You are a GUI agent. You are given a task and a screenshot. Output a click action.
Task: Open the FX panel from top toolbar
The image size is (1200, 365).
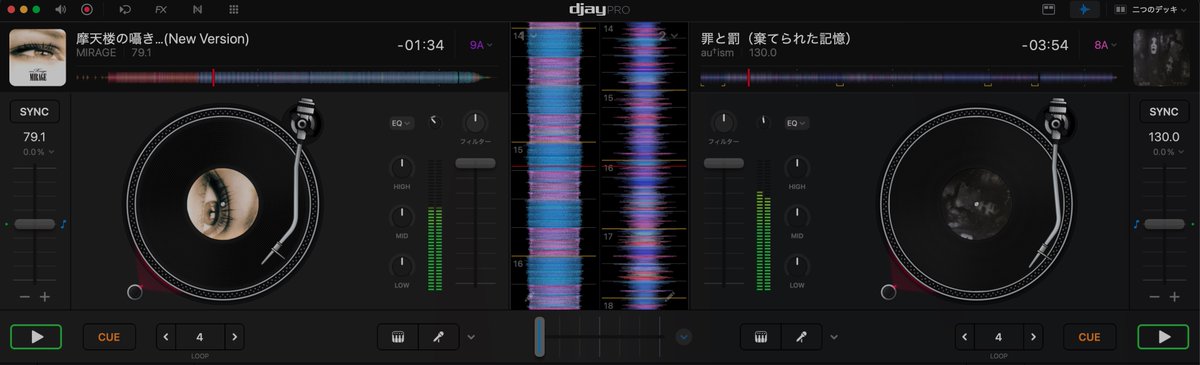coord(161,9)
